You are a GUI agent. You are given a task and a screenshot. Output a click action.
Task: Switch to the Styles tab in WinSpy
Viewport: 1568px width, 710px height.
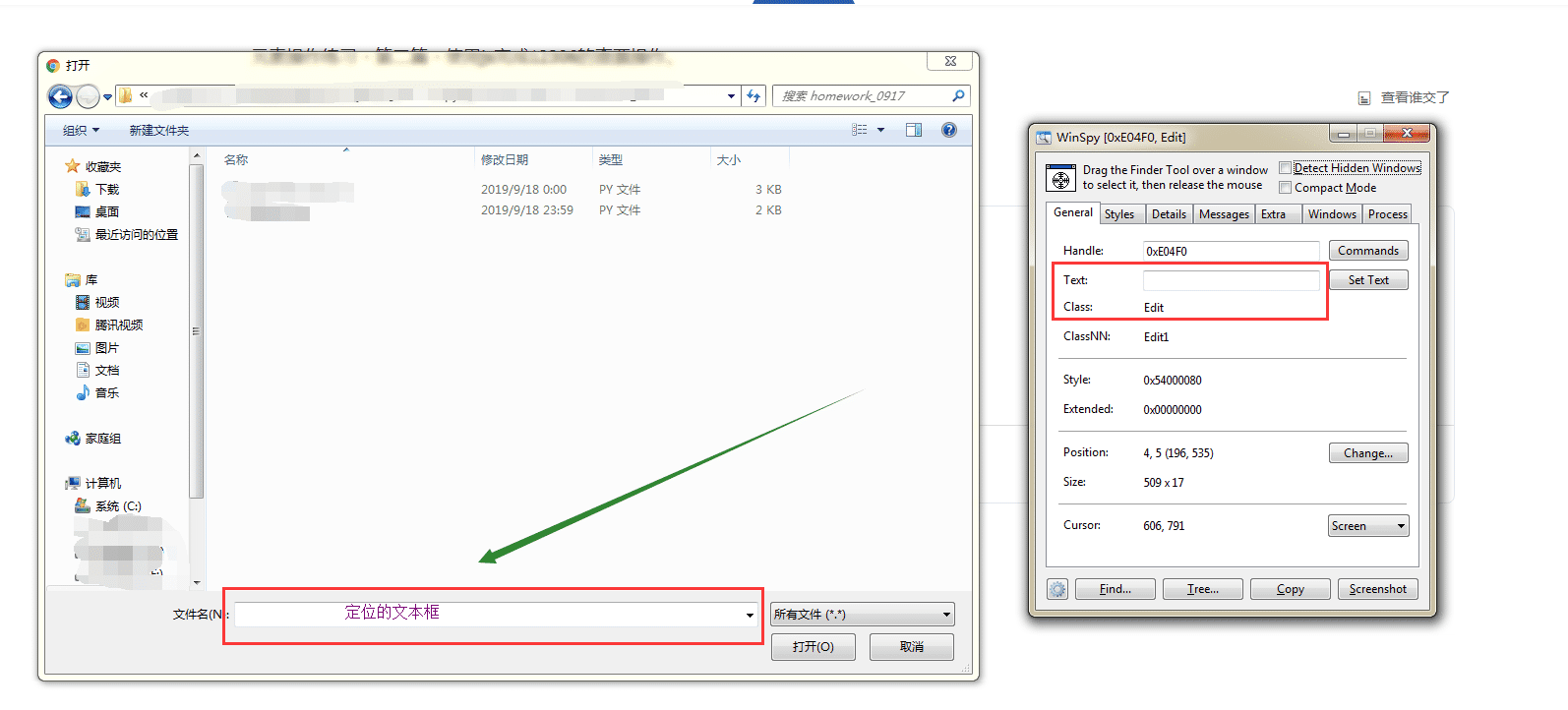click(1119, 214)
